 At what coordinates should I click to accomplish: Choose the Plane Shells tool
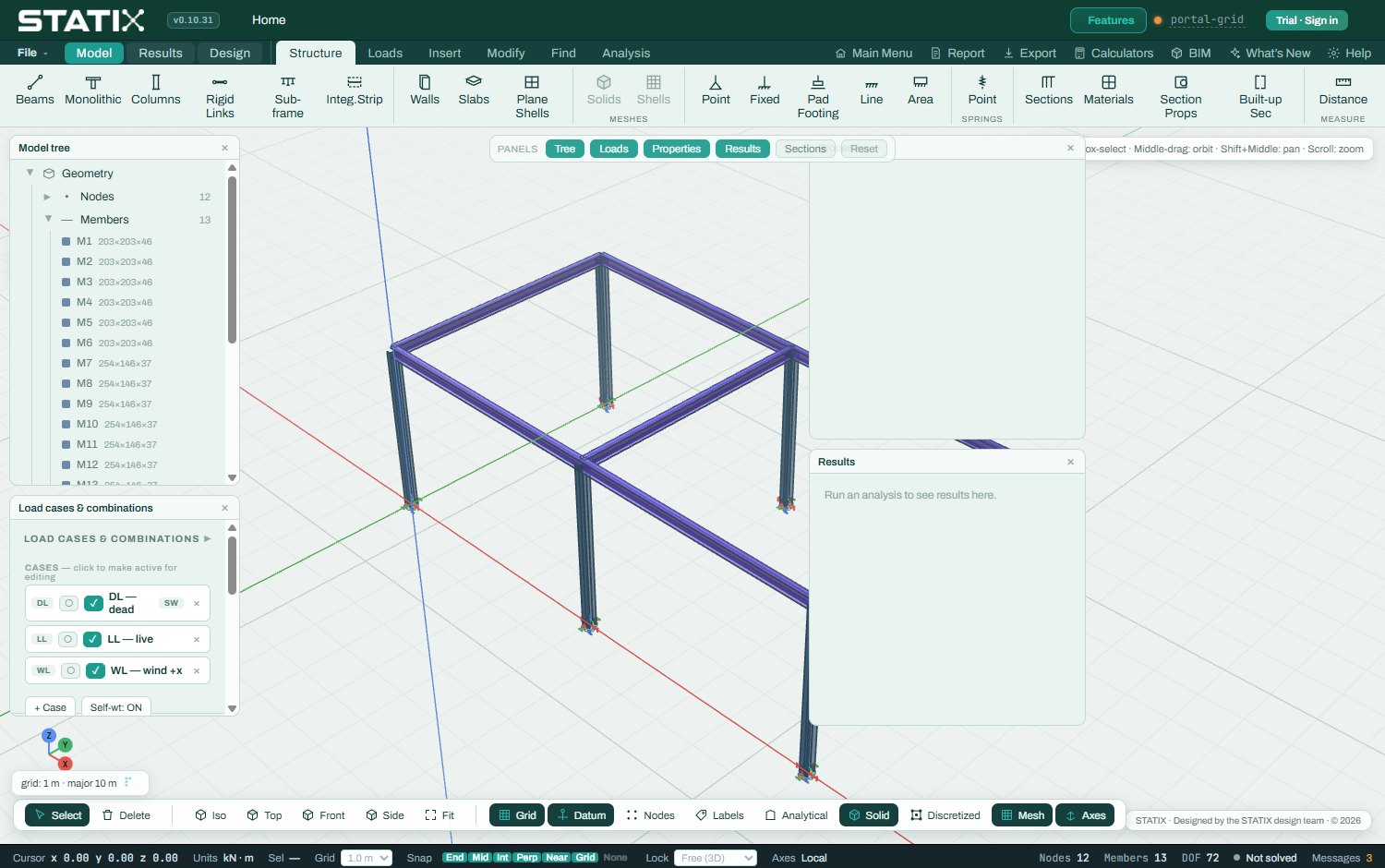click(532, 97)
